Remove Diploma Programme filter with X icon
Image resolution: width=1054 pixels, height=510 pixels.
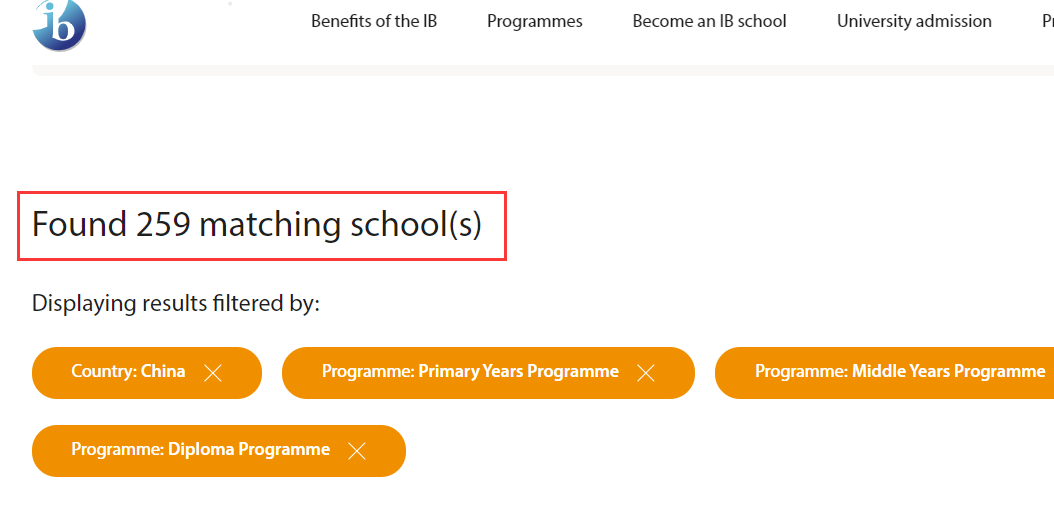(x=356, y=451)
